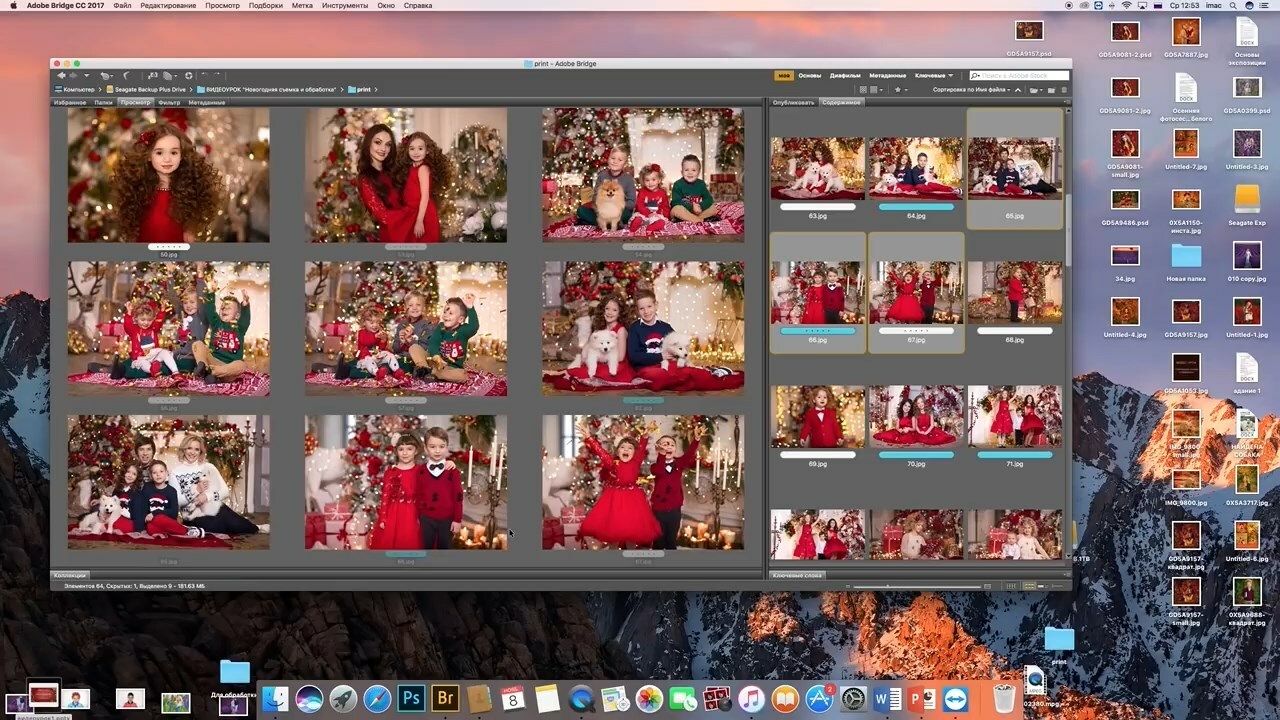Open the Подборки menu

265,5
